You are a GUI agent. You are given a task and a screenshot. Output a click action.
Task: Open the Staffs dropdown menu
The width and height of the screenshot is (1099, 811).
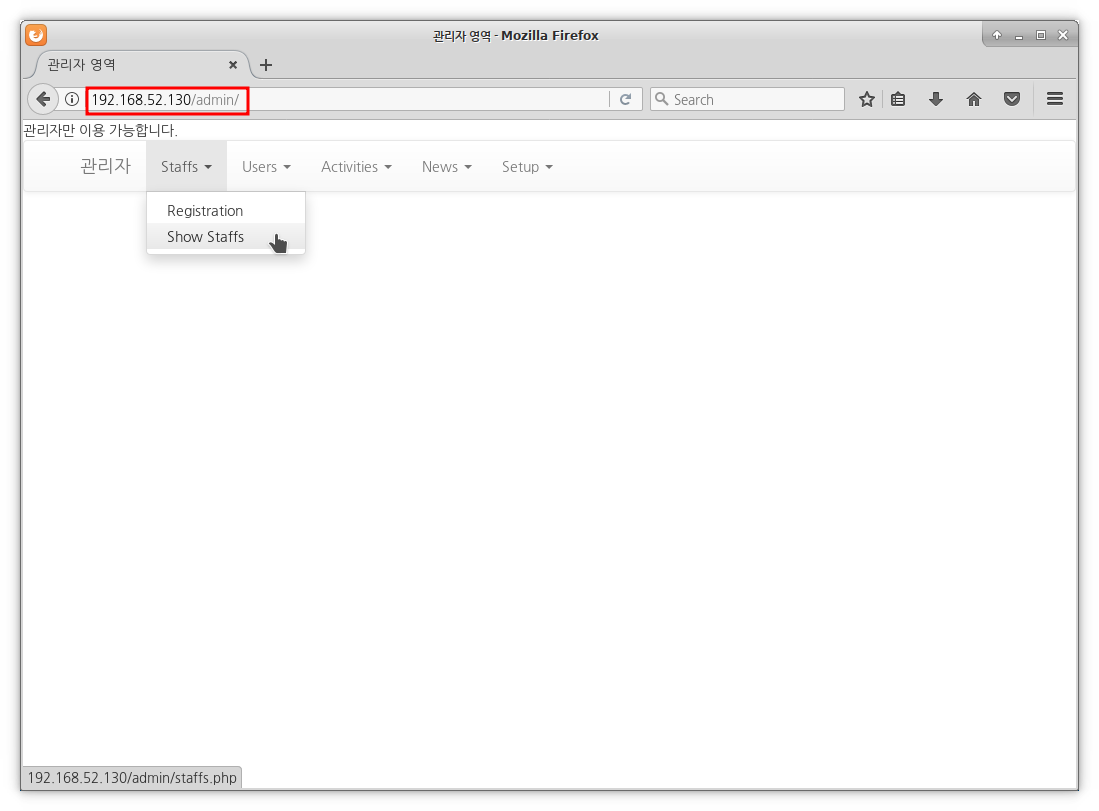[x=186, y=167]
